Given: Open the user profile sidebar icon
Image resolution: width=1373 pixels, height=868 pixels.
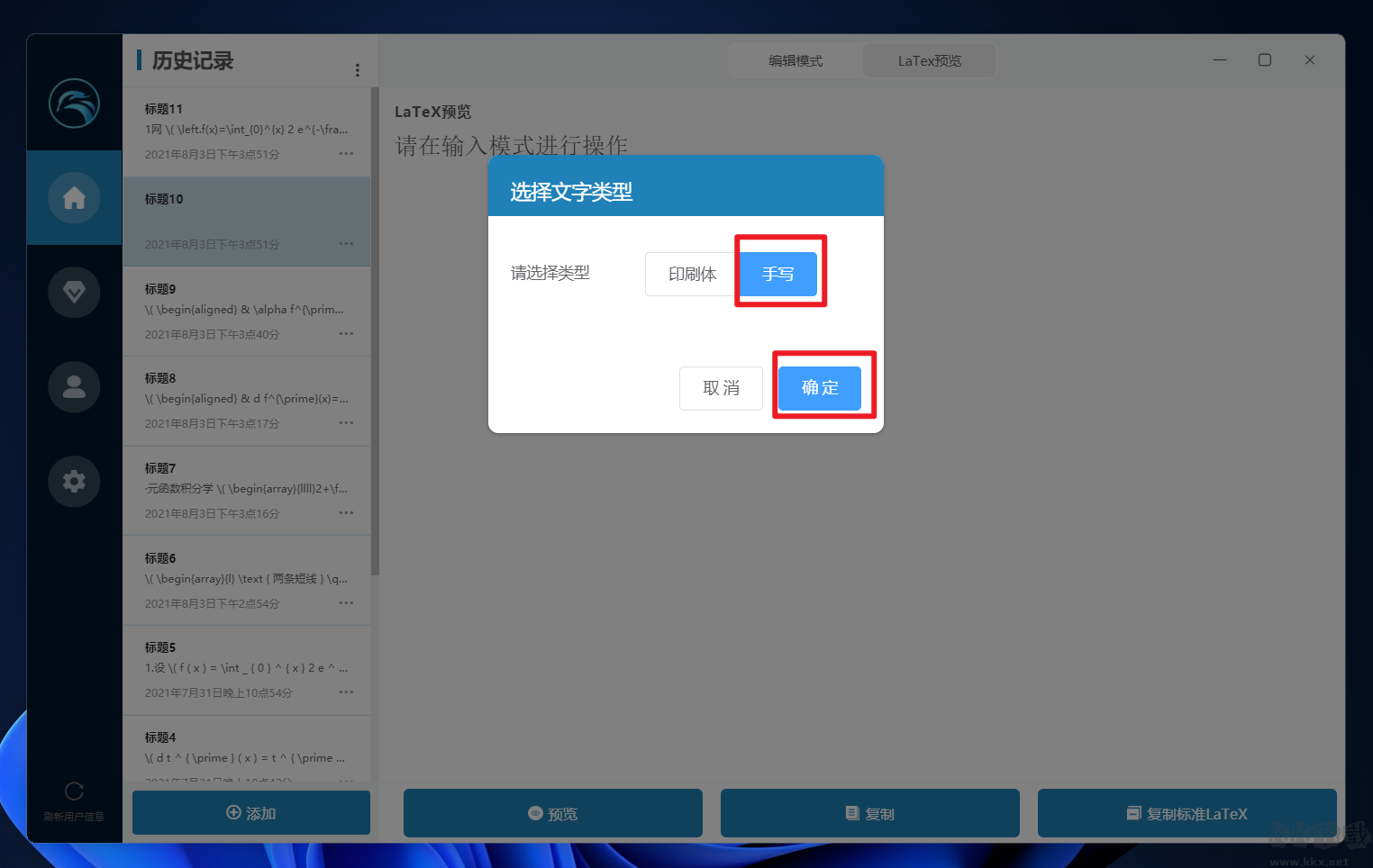Looking at the screenshot, I should (74, 386).
